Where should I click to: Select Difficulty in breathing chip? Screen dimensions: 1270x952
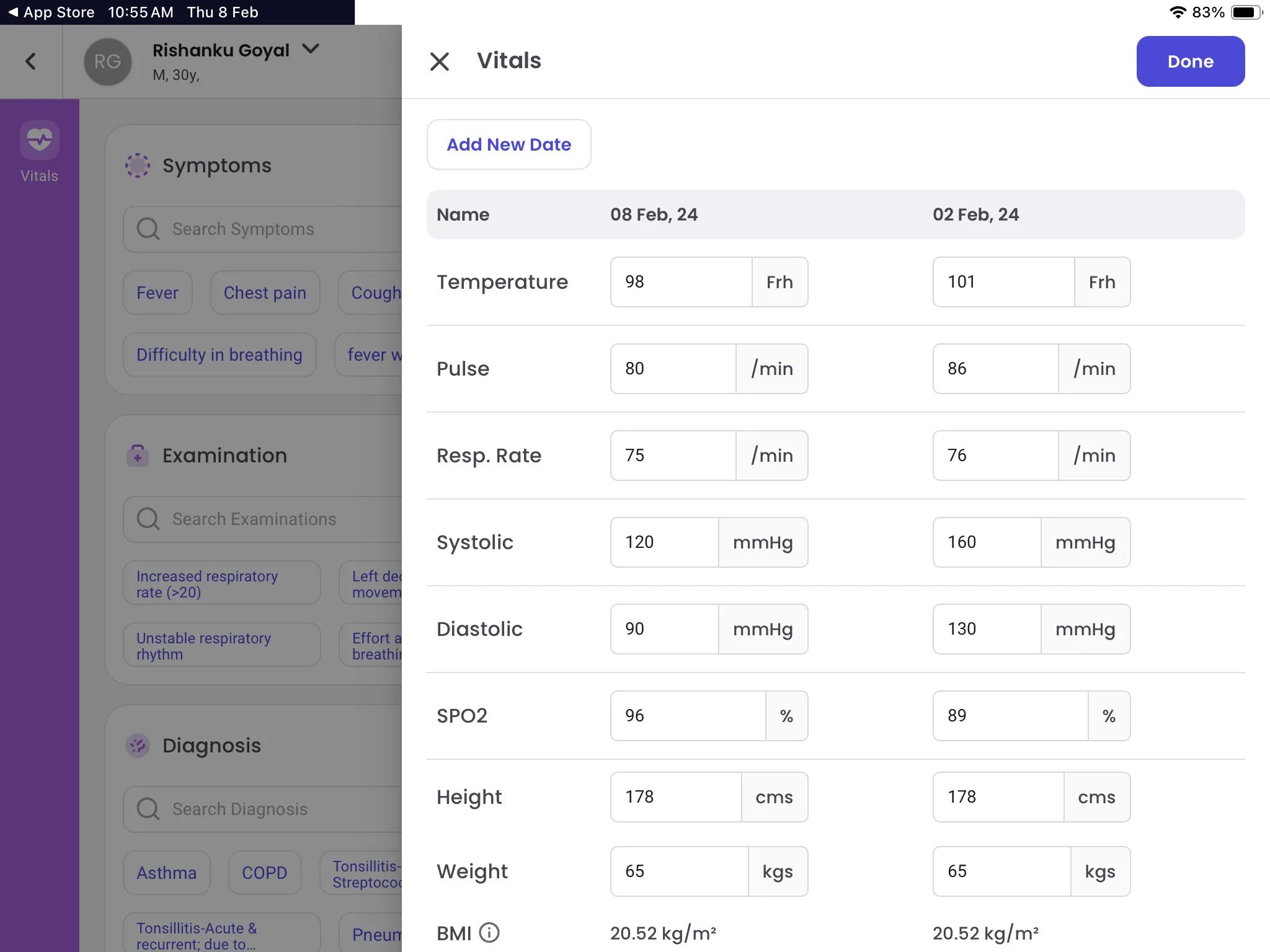[x=220, y=355]
